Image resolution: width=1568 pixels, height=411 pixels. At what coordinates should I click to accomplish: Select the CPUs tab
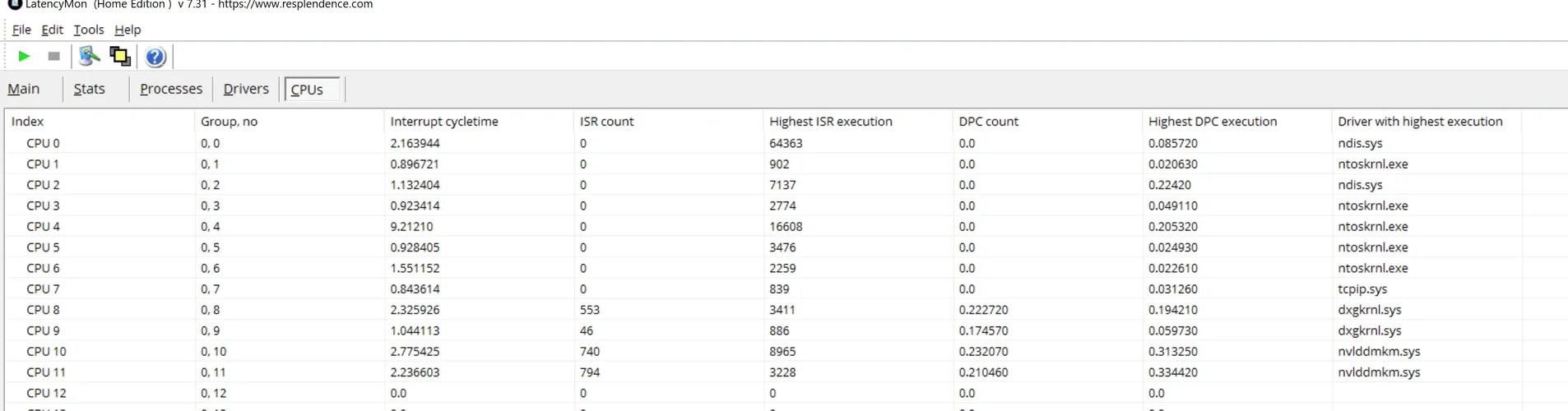point(308,90)
